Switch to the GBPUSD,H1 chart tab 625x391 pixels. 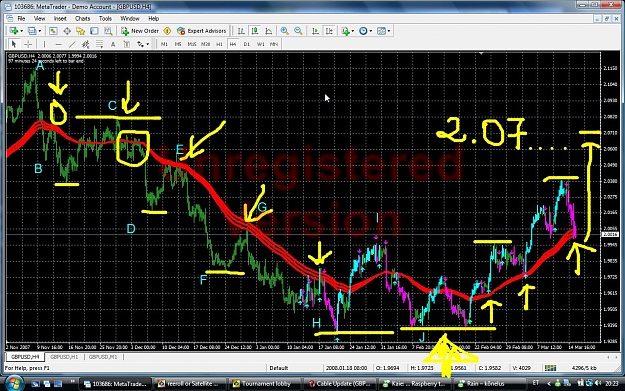(x=64, y=357)
